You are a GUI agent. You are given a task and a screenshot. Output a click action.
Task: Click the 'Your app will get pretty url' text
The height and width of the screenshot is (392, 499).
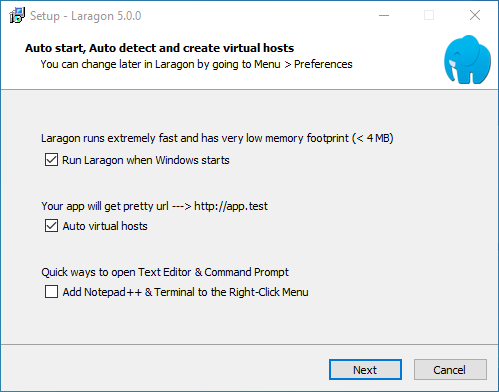[105, 206]
